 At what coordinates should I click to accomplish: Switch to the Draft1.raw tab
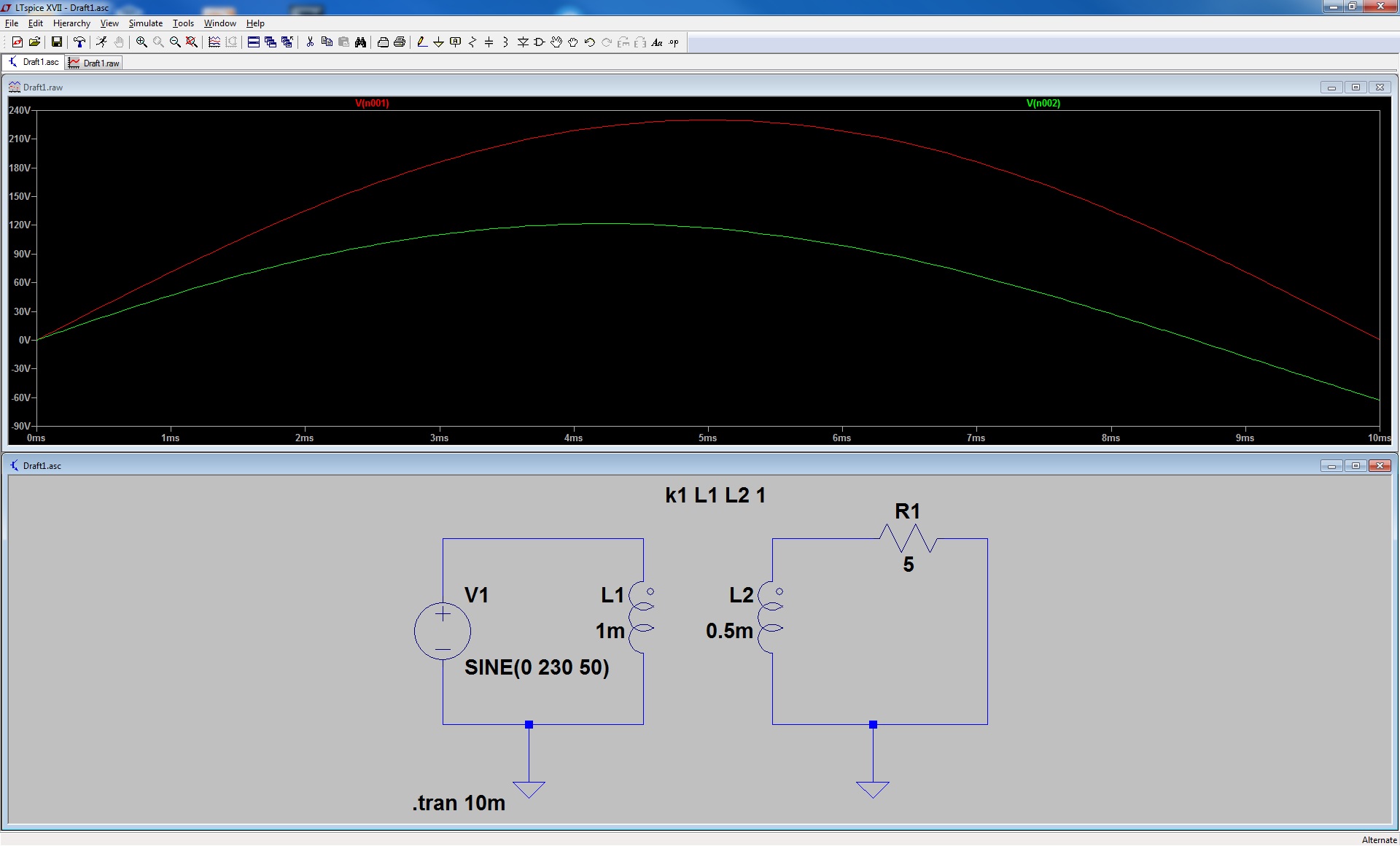[x=94, y=63]
